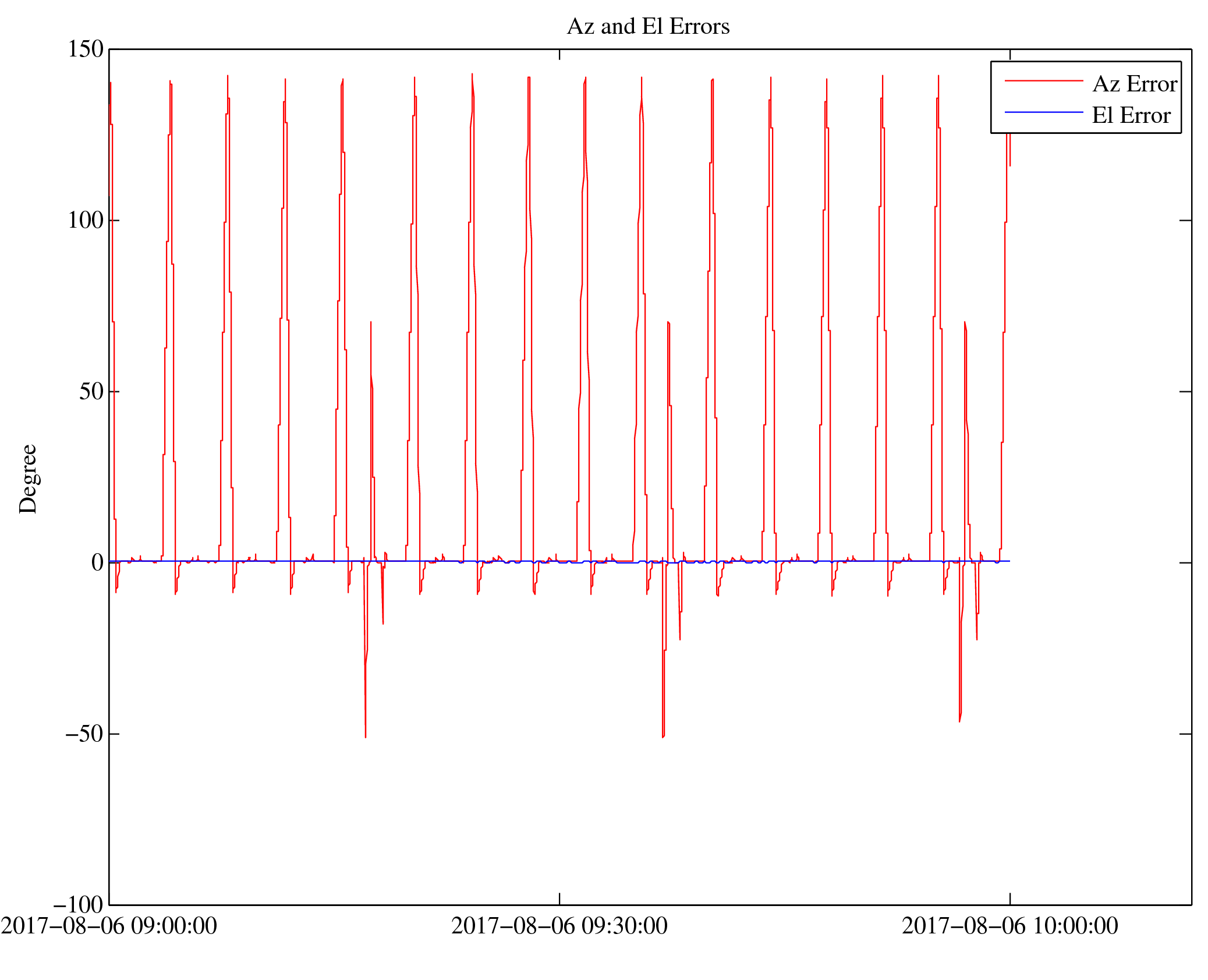Screen dimensions: 1208x980
Task: Click the x-axis label '2017-08-06 10:00:00'
Action: tap(1010, 926)
